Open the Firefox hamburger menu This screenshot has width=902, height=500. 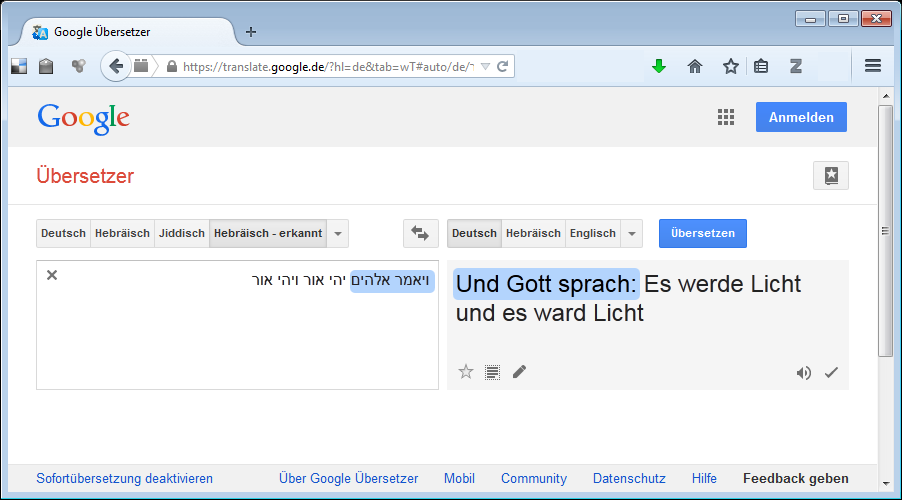pyautogui.click(x=873, y=66)
